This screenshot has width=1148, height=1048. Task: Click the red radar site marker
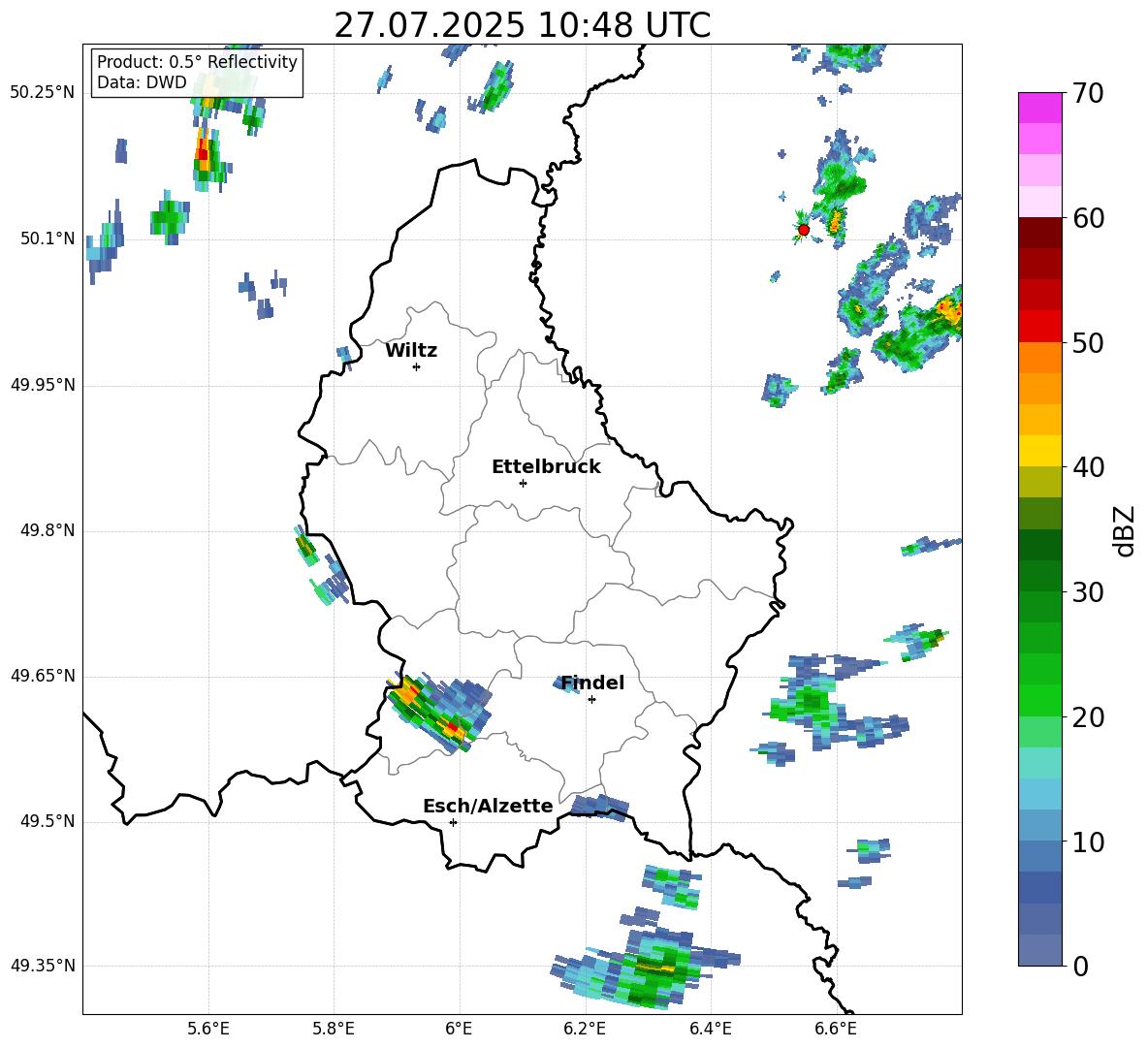[803, 230]
